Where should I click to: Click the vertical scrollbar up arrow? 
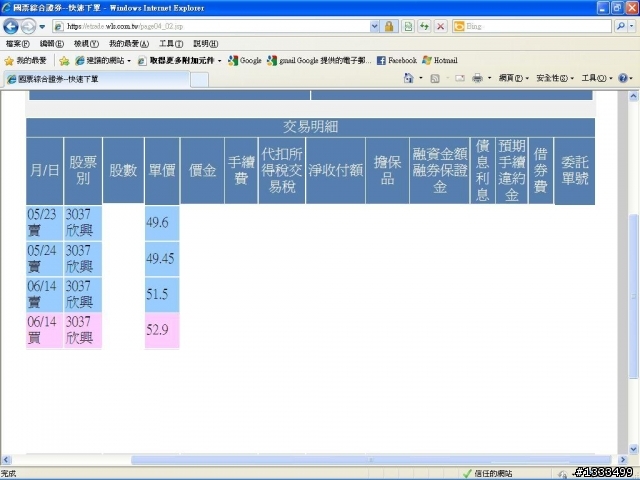pos(633,96)
